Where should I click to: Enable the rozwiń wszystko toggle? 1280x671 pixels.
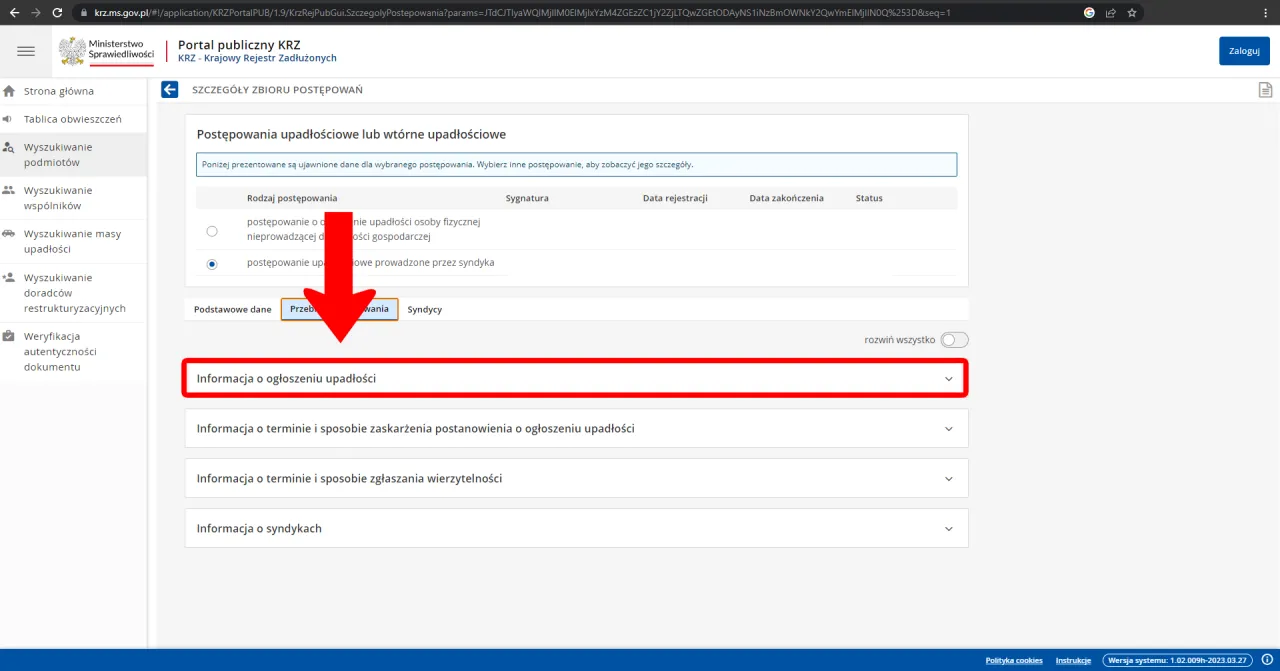click(954, 340)
